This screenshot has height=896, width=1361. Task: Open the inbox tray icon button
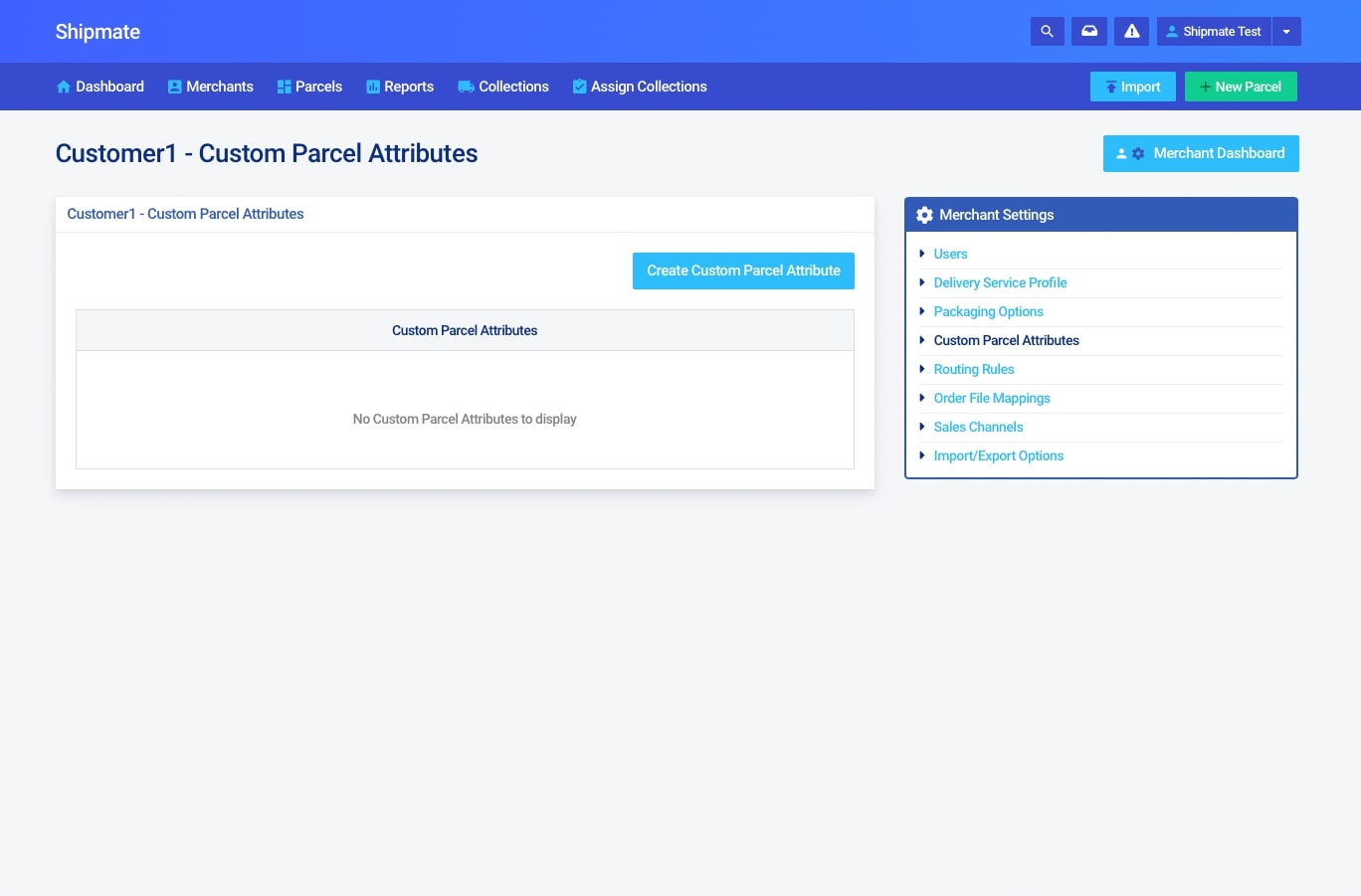(1089, 32)
